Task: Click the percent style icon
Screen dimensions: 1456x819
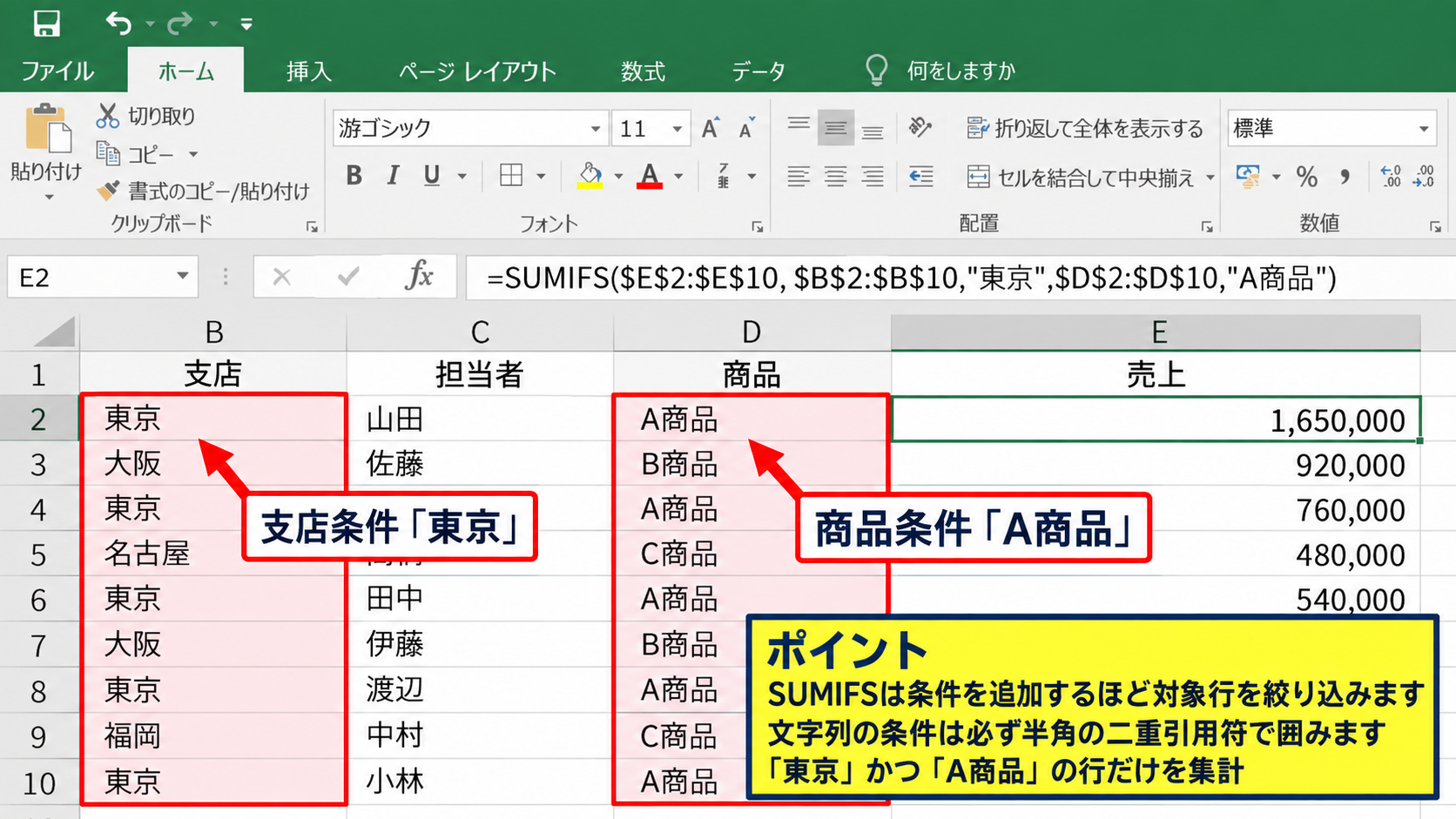Action: click(1306, 177)
